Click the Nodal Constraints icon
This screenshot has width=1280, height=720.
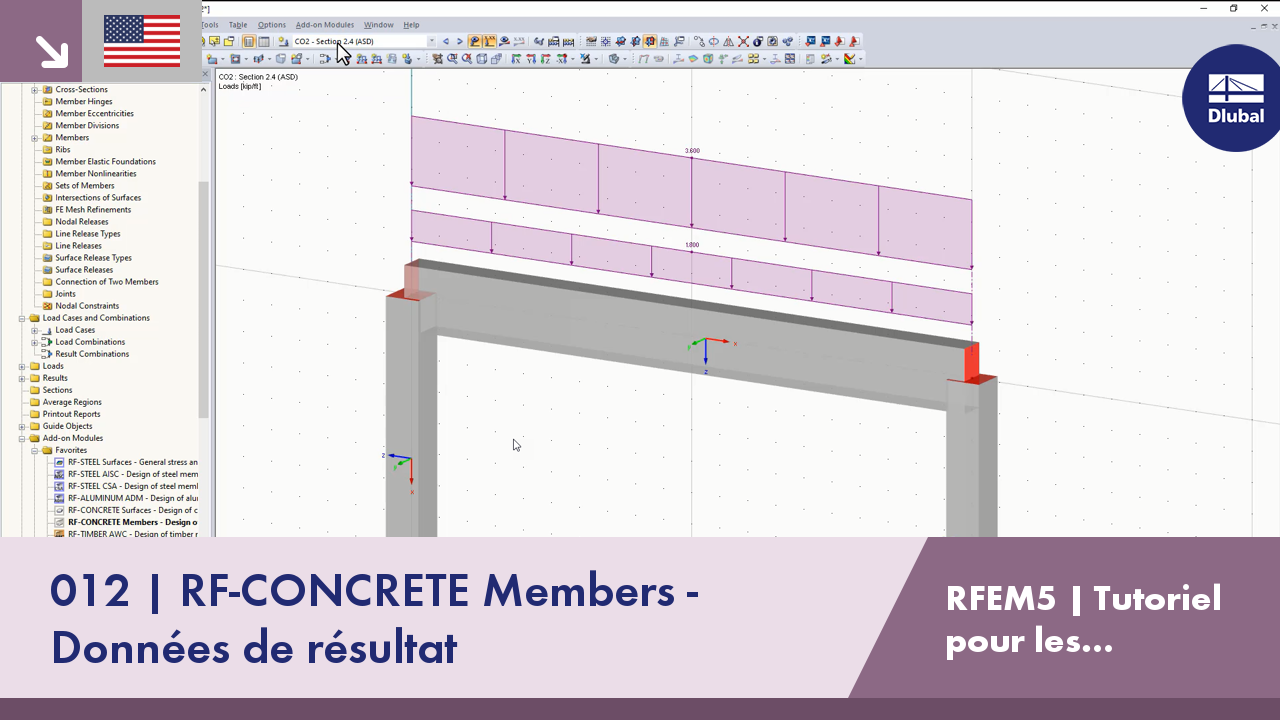pyautogui.click(x=47, y=305)
